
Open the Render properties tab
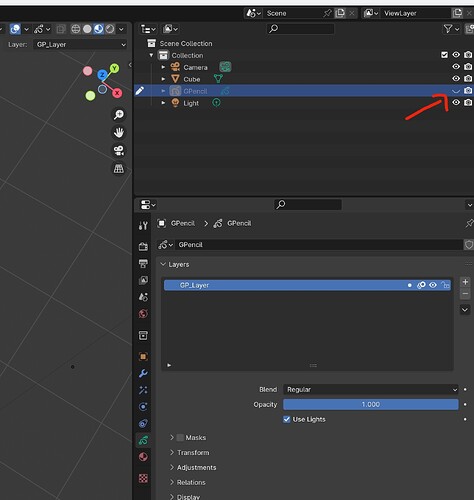click(x=143, y=246)
